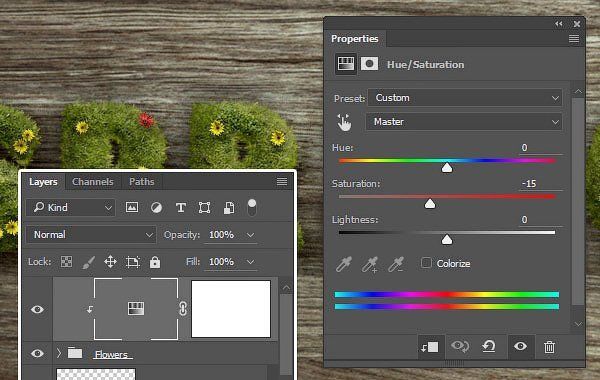Select the Add to Sample eyedropper
The width and height of the screenshot is (600, 380).
point(370,264)
